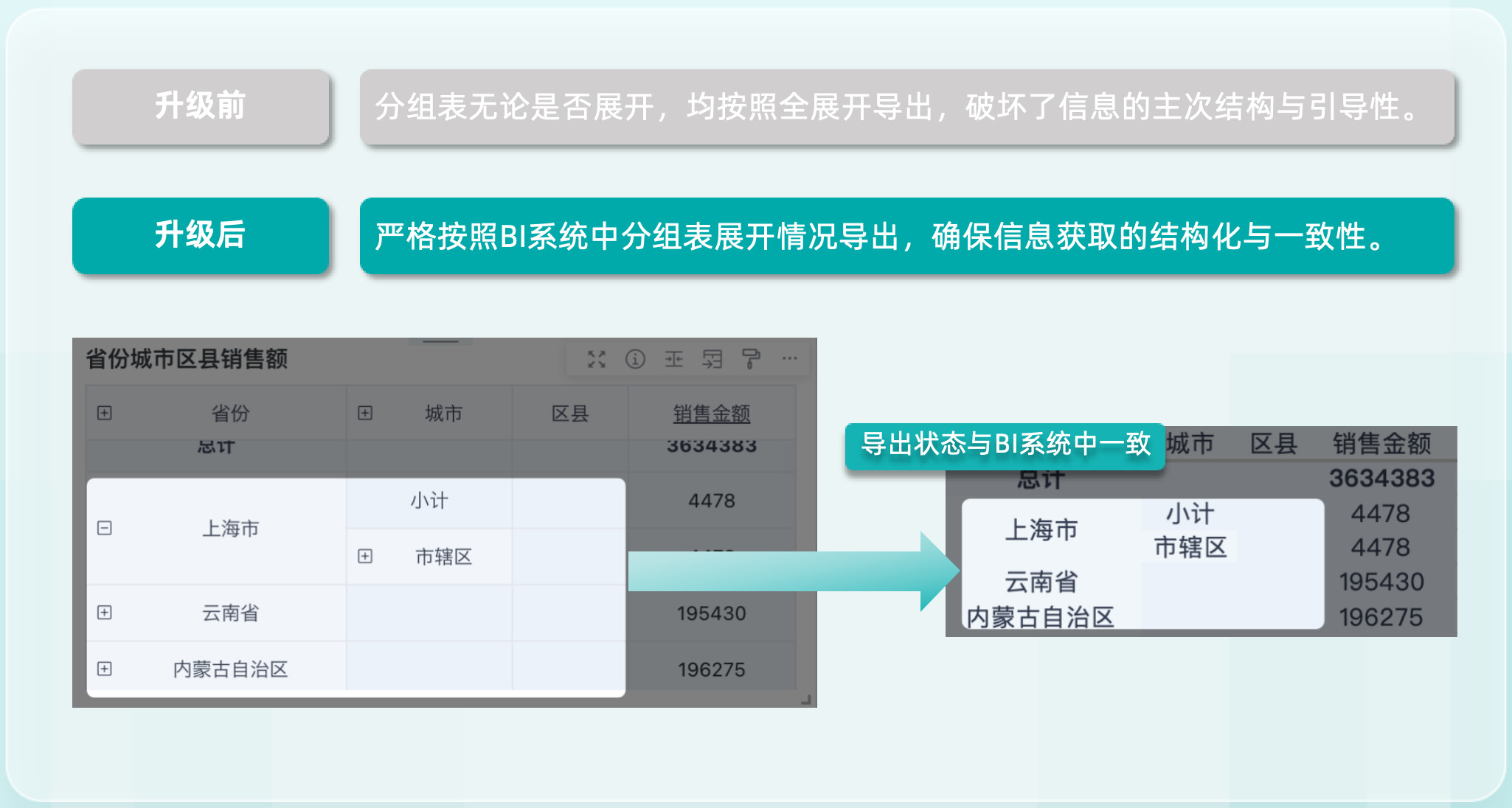Image resolution: width=1512 pixels, height=808 pixels.
Task: Click the fullscreen expand icon in chart toolbar
Action: 596,359
